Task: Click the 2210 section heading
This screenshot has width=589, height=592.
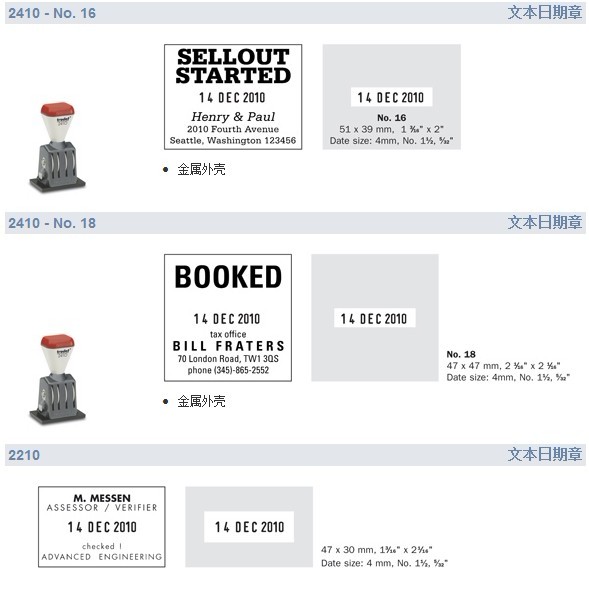Action: (x=24, y=455)
